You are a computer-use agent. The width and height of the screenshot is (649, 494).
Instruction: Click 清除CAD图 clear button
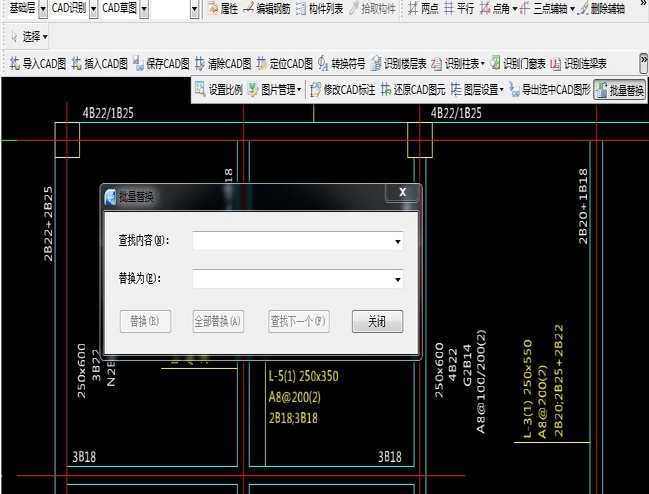223,63
